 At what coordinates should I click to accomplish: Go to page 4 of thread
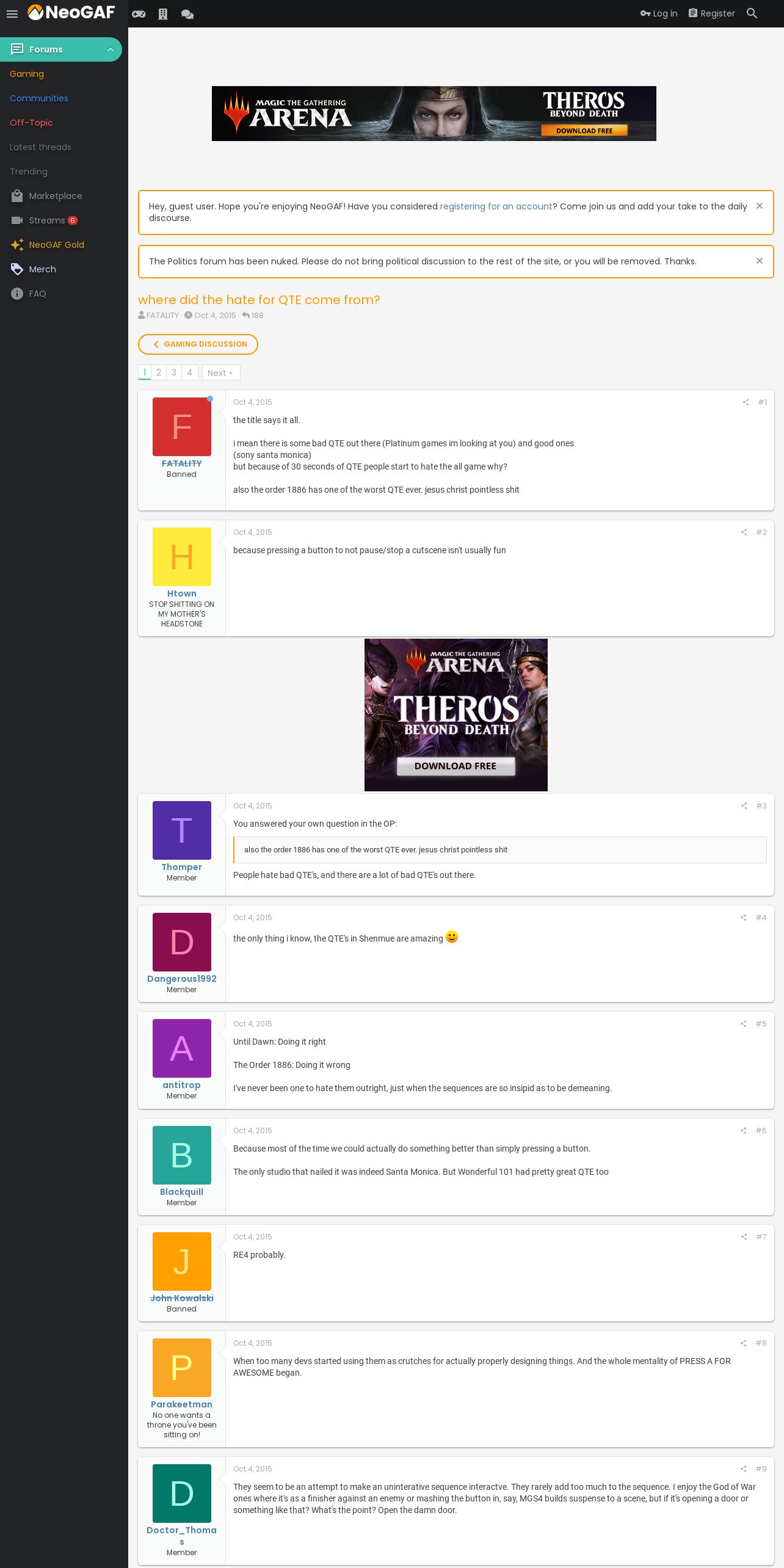coord(190,372)
